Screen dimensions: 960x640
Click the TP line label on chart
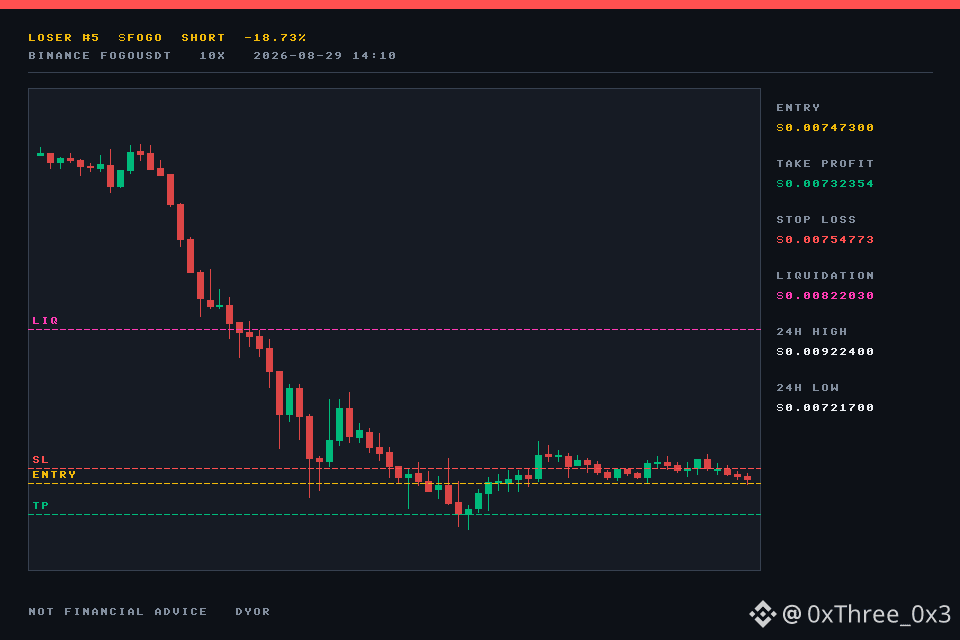[x=40, y=505]
